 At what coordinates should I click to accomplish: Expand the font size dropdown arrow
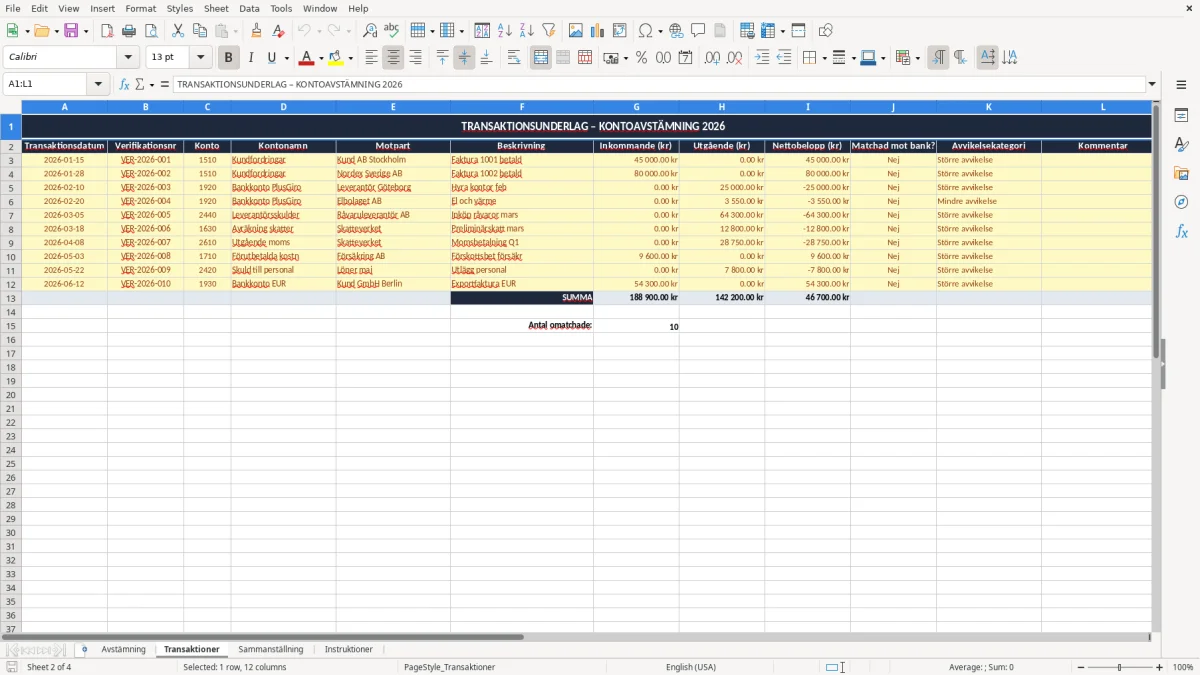[x=200, y=58]
